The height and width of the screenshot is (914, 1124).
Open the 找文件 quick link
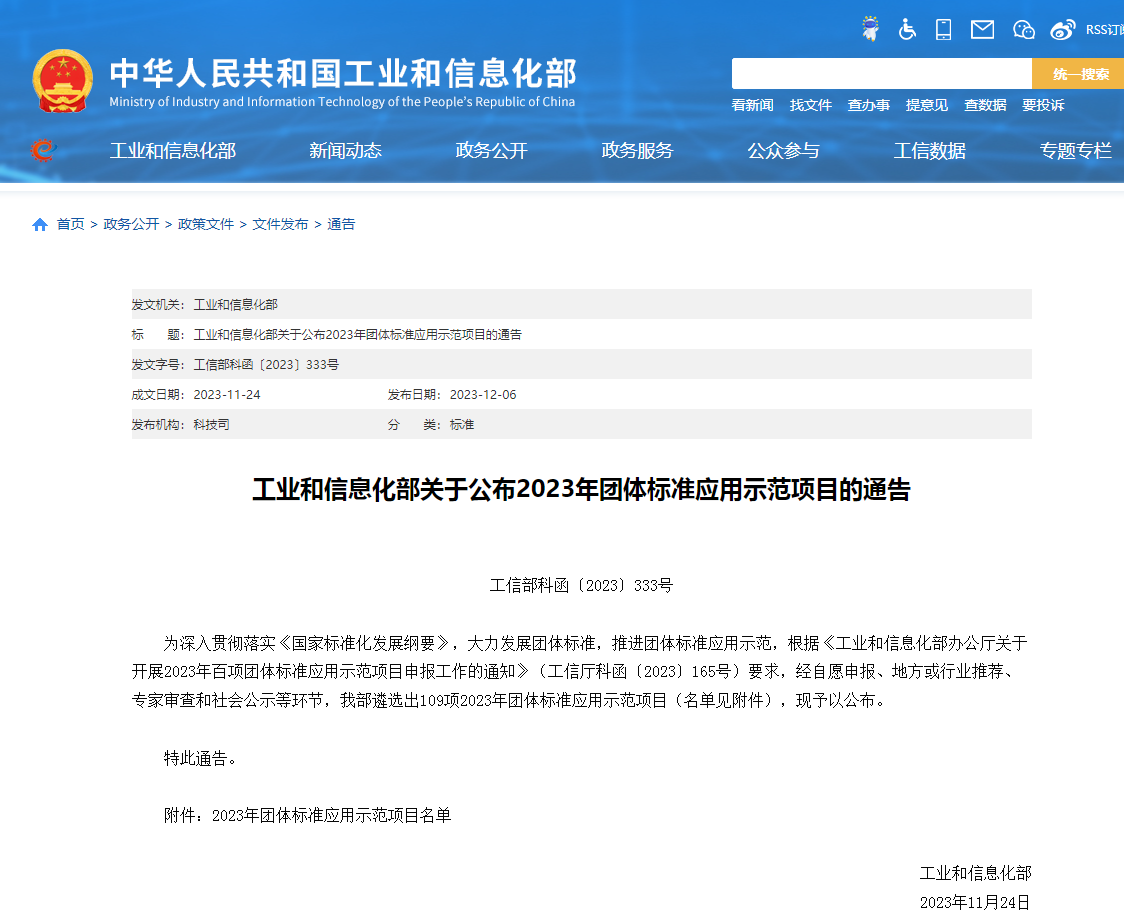click(811, 105)
